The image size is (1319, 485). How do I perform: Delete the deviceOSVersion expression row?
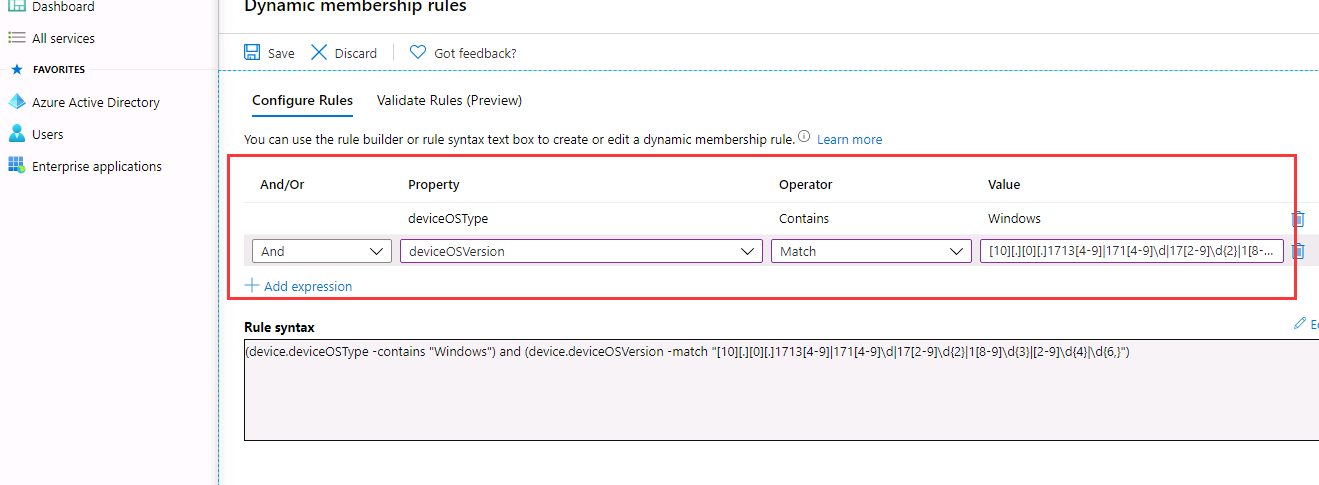(1298, 252)
